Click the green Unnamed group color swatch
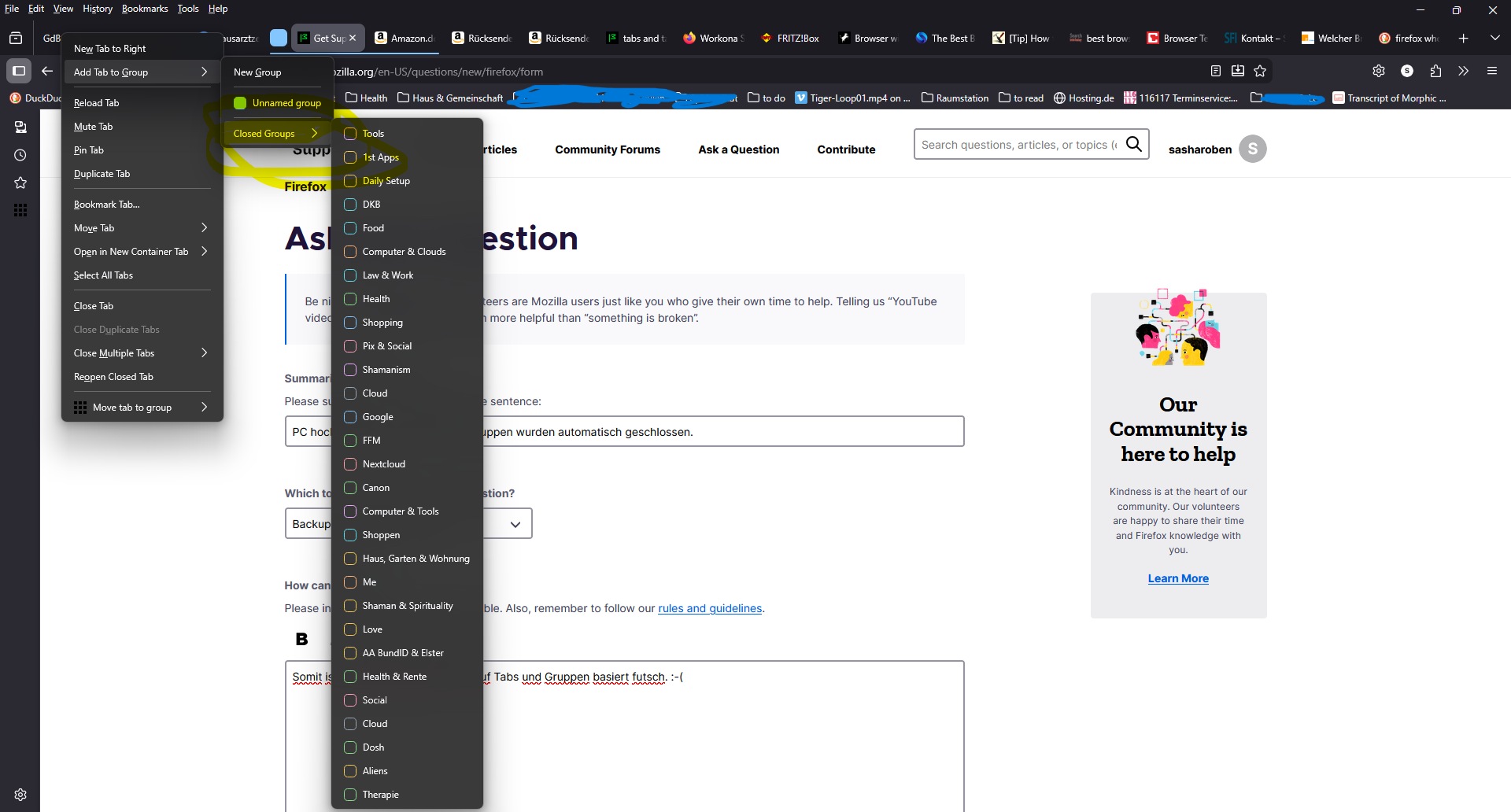 coord(240,103)
